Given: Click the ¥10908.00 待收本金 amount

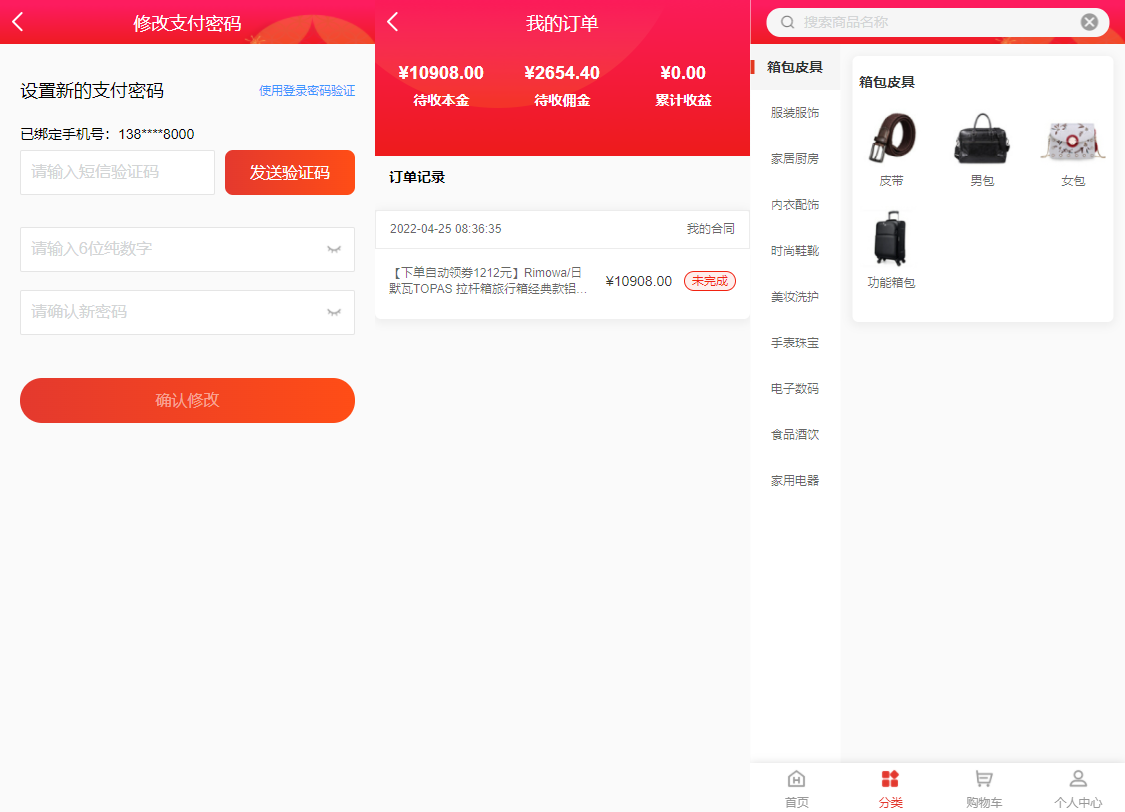Looking at the screenshot, I should (441, 73).
